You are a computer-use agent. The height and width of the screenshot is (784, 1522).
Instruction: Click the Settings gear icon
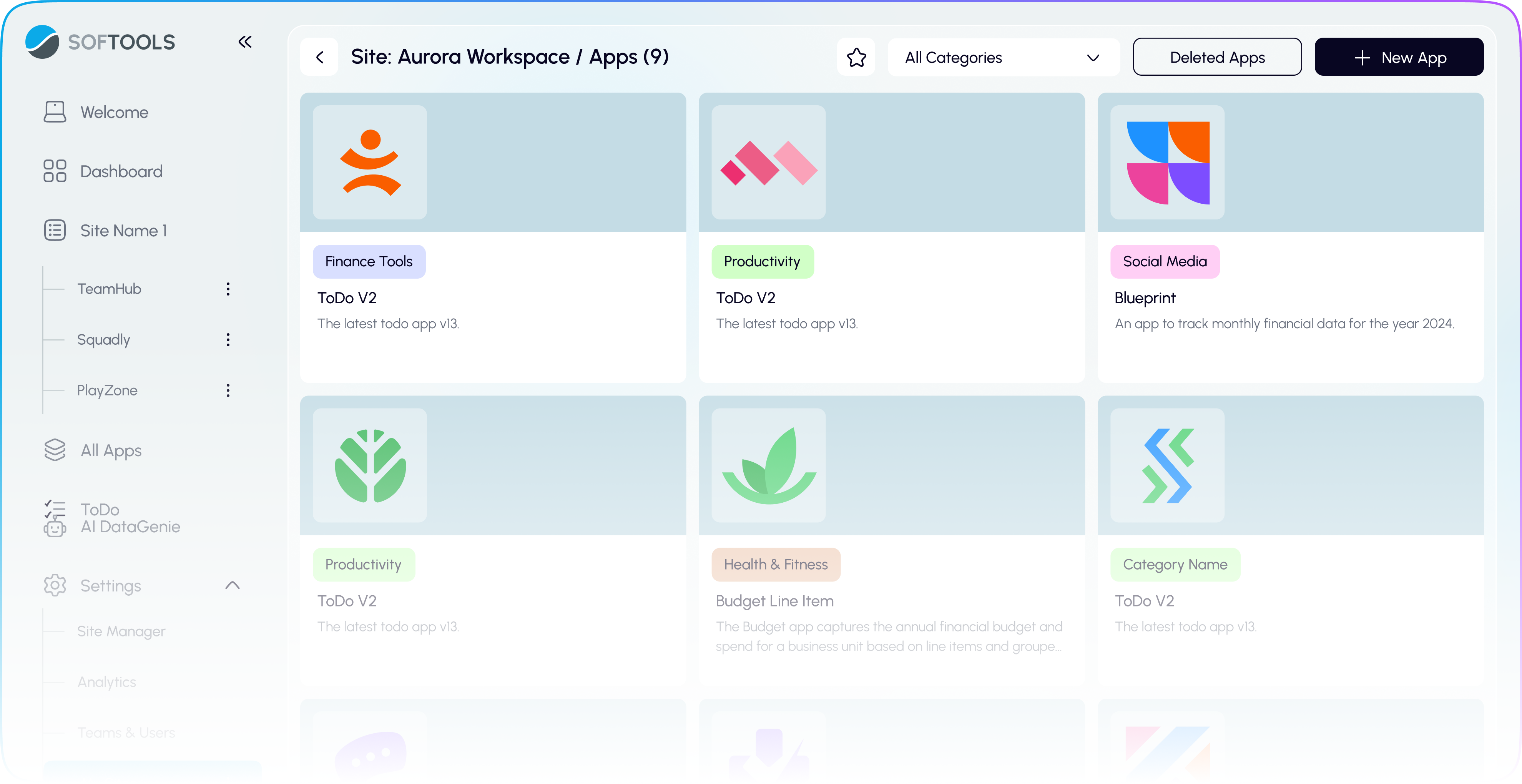point(55,585)
